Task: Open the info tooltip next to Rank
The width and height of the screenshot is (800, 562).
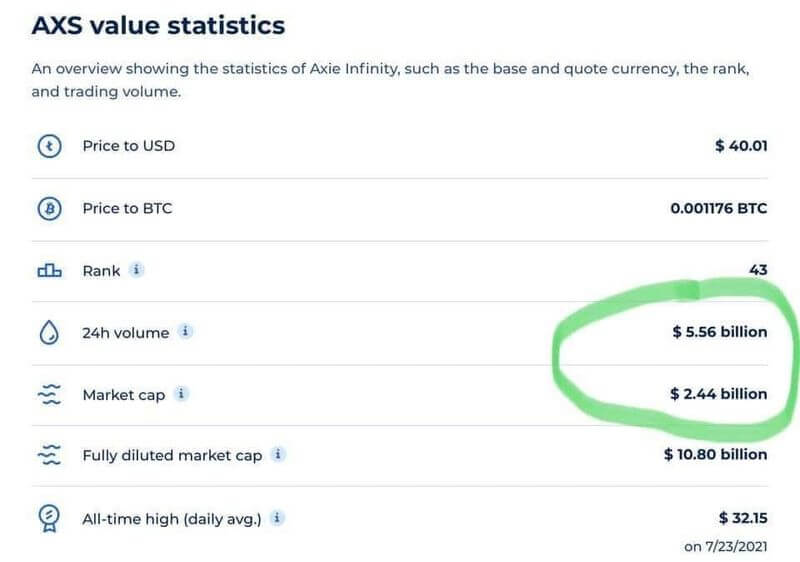Action: [x=136, y=269]
